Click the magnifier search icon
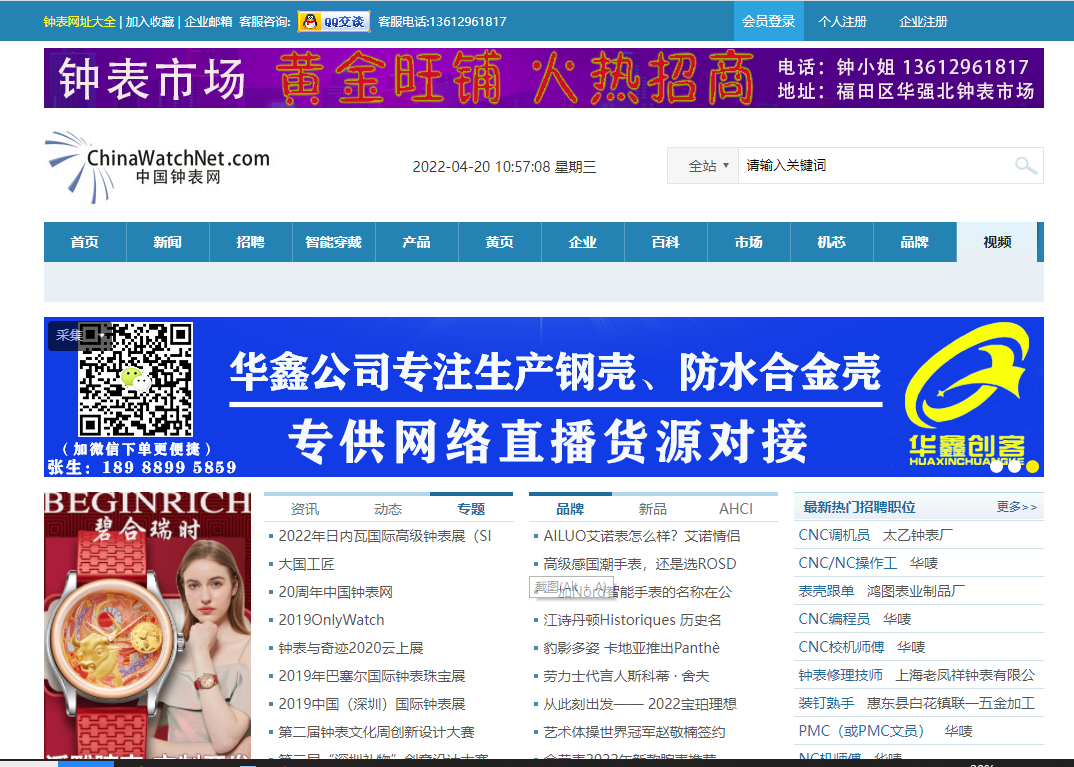This screenshot has width=1074, height=767. tap(1025, 166)
